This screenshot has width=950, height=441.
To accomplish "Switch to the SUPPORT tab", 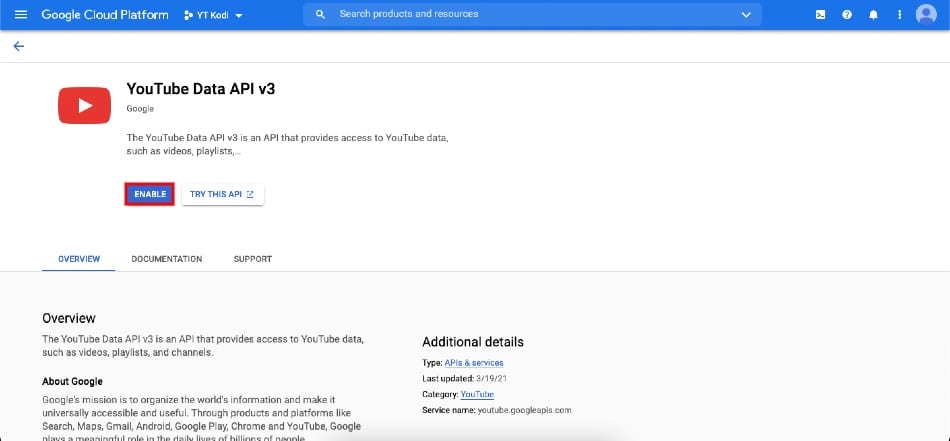I will click(253, 259).
